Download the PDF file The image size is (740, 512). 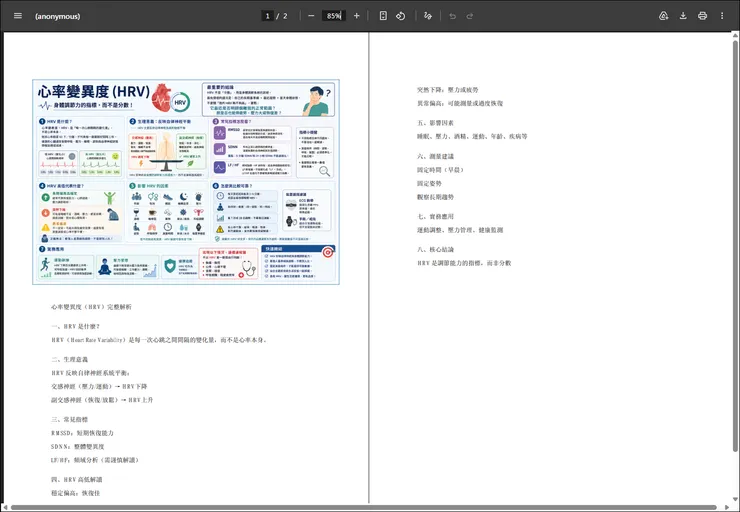click(x=683, y=16)
